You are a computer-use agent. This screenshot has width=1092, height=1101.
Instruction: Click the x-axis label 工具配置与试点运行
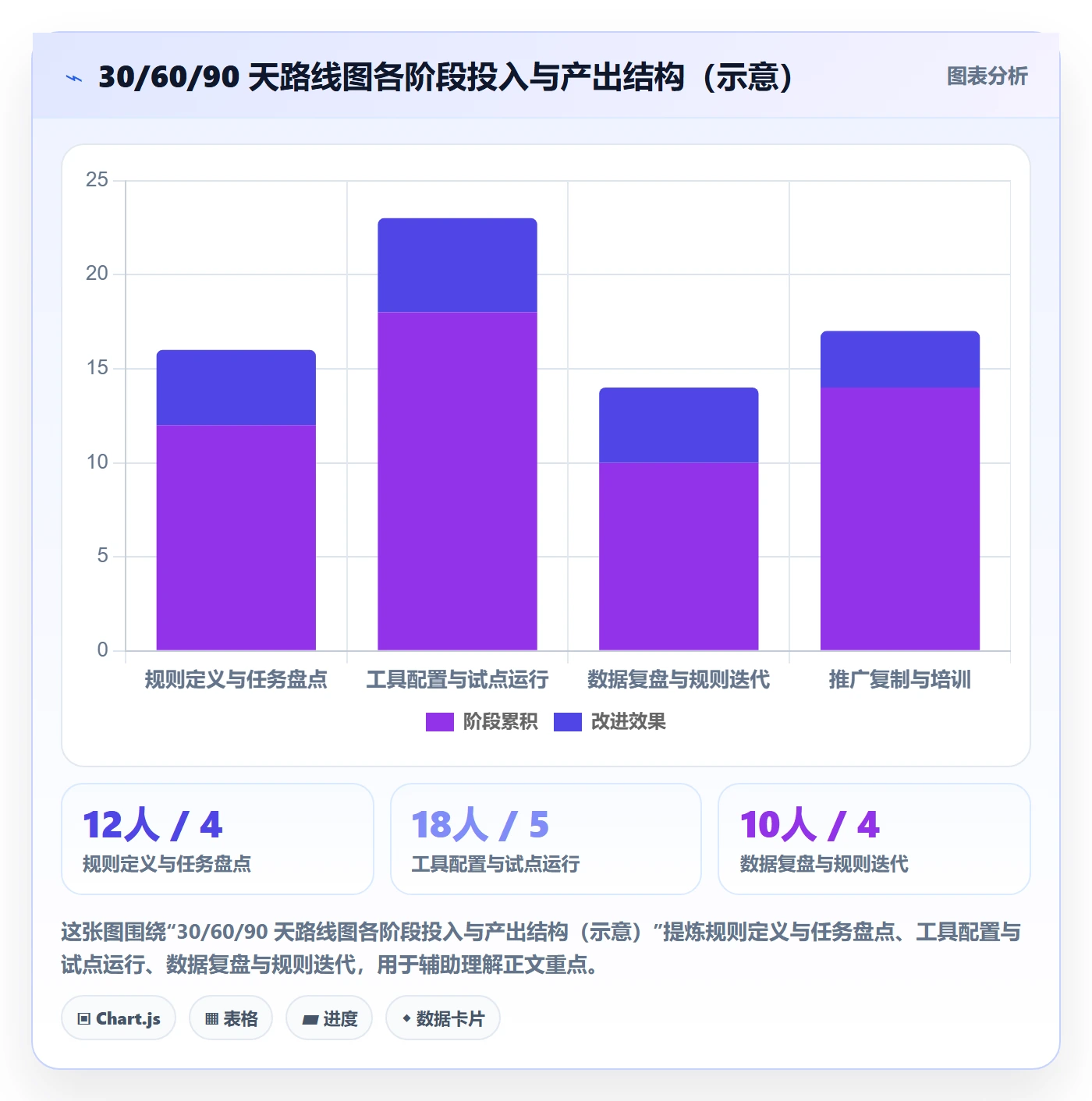pos(458,680)
